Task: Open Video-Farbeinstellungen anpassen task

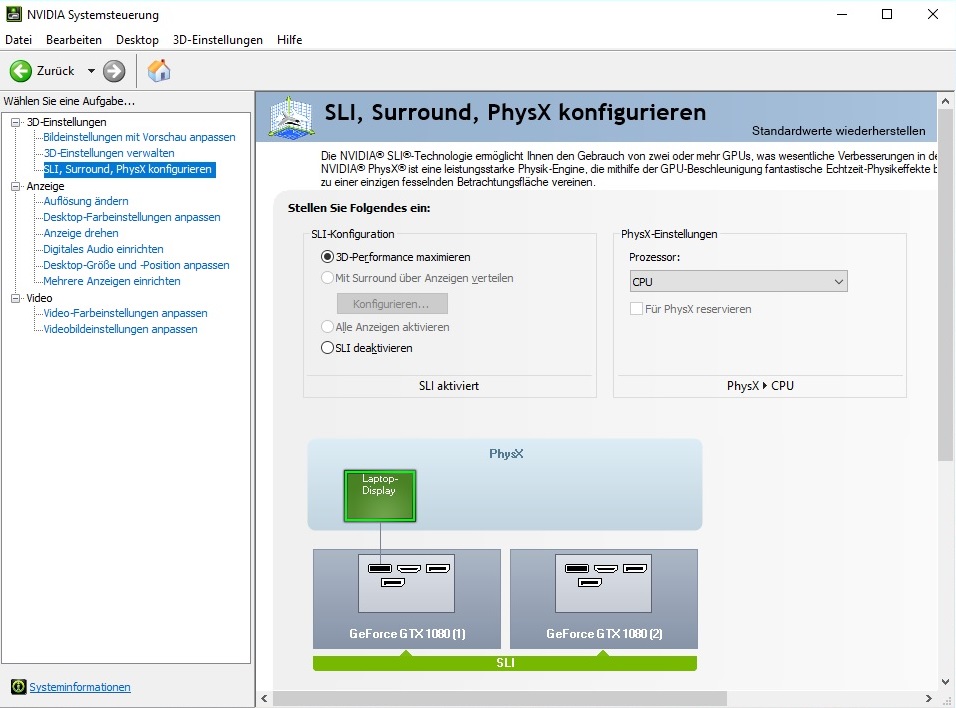Action: [126, 313]
